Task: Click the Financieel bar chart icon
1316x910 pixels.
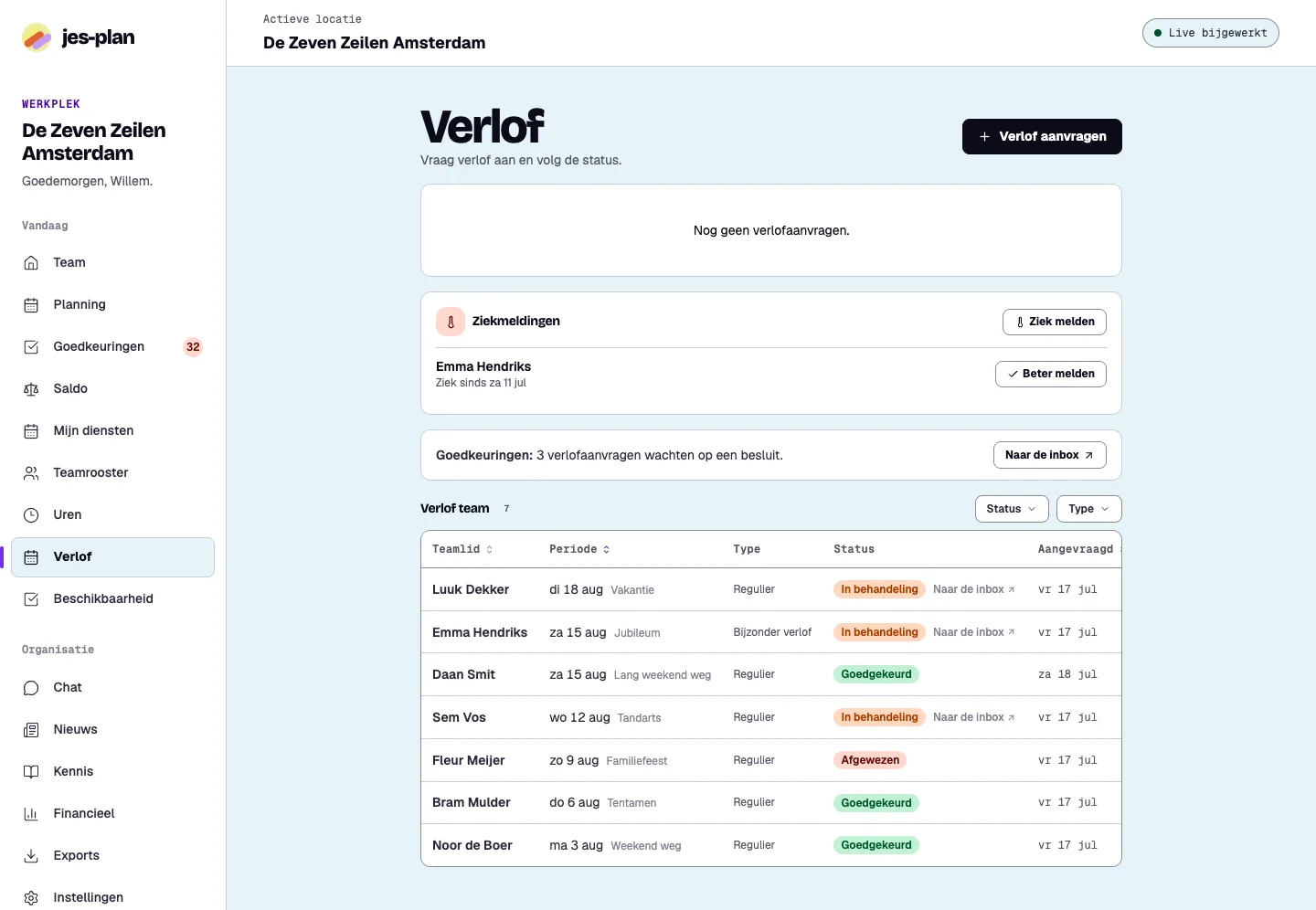Action: point(31,814)
